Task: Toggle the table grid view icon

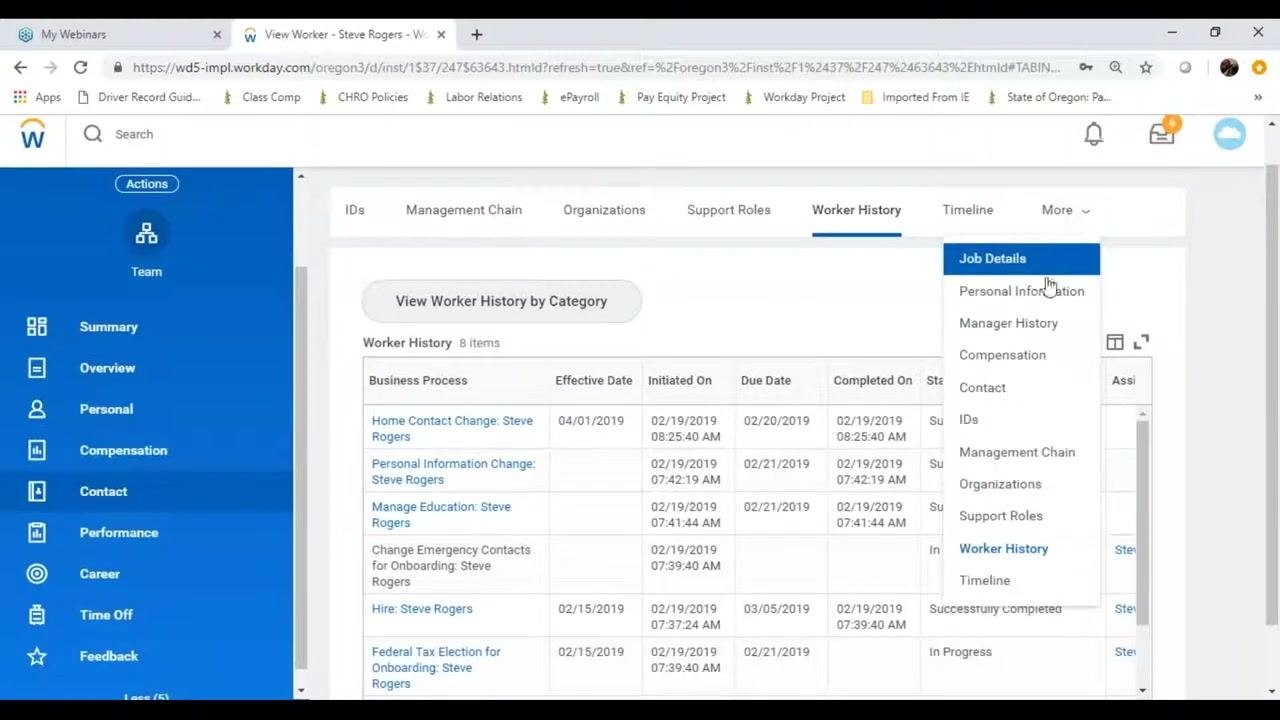Action: point(1115,342)
